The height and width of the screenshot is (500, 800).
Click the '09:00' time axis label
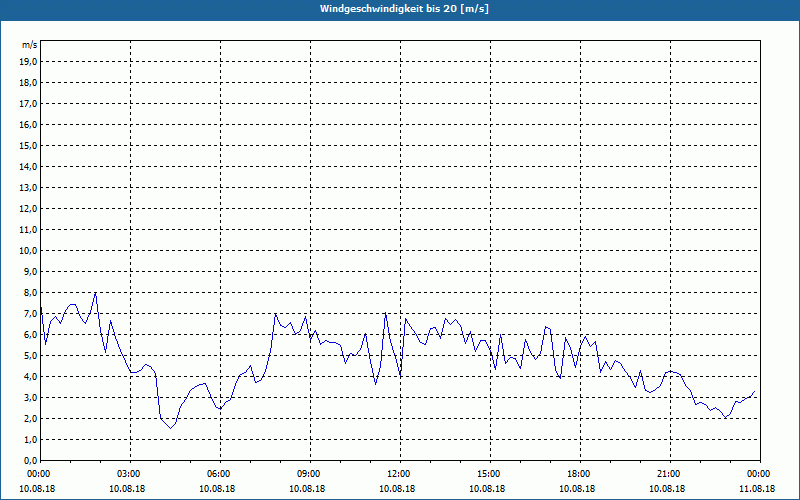(x=310, y=474)
